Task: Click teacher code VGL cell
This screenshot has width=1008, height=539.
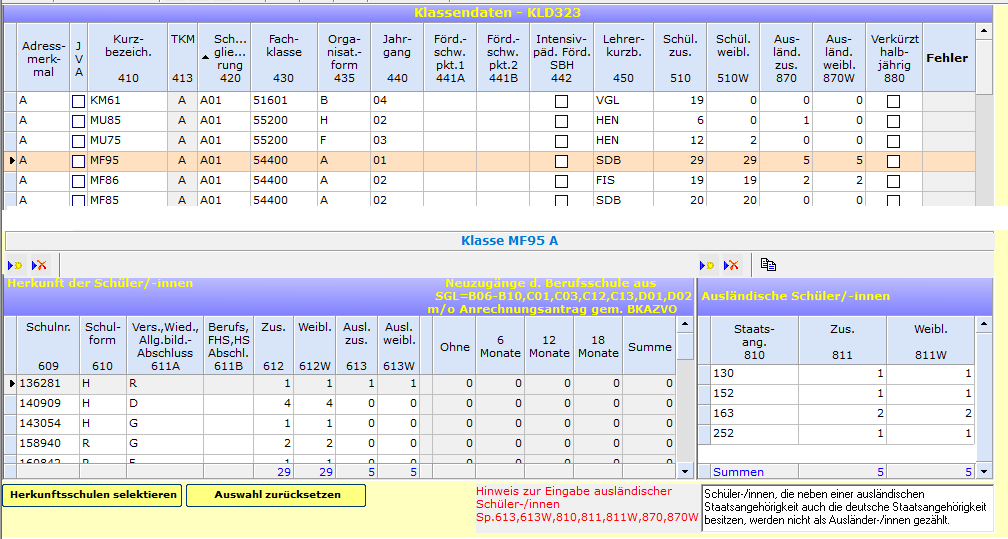Action: pyautogui.click(x=623, y=100)
